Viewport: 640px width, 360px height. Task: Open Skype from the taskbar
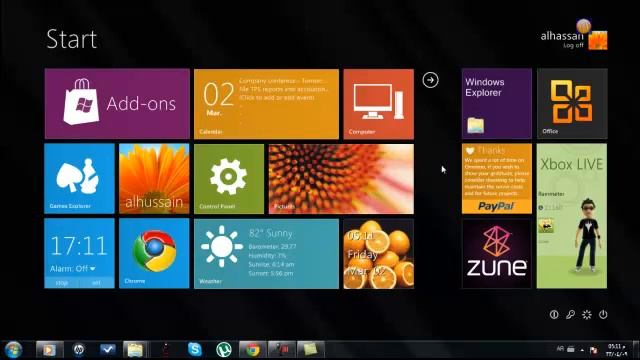pyautogui.click(x=195, y=350)
